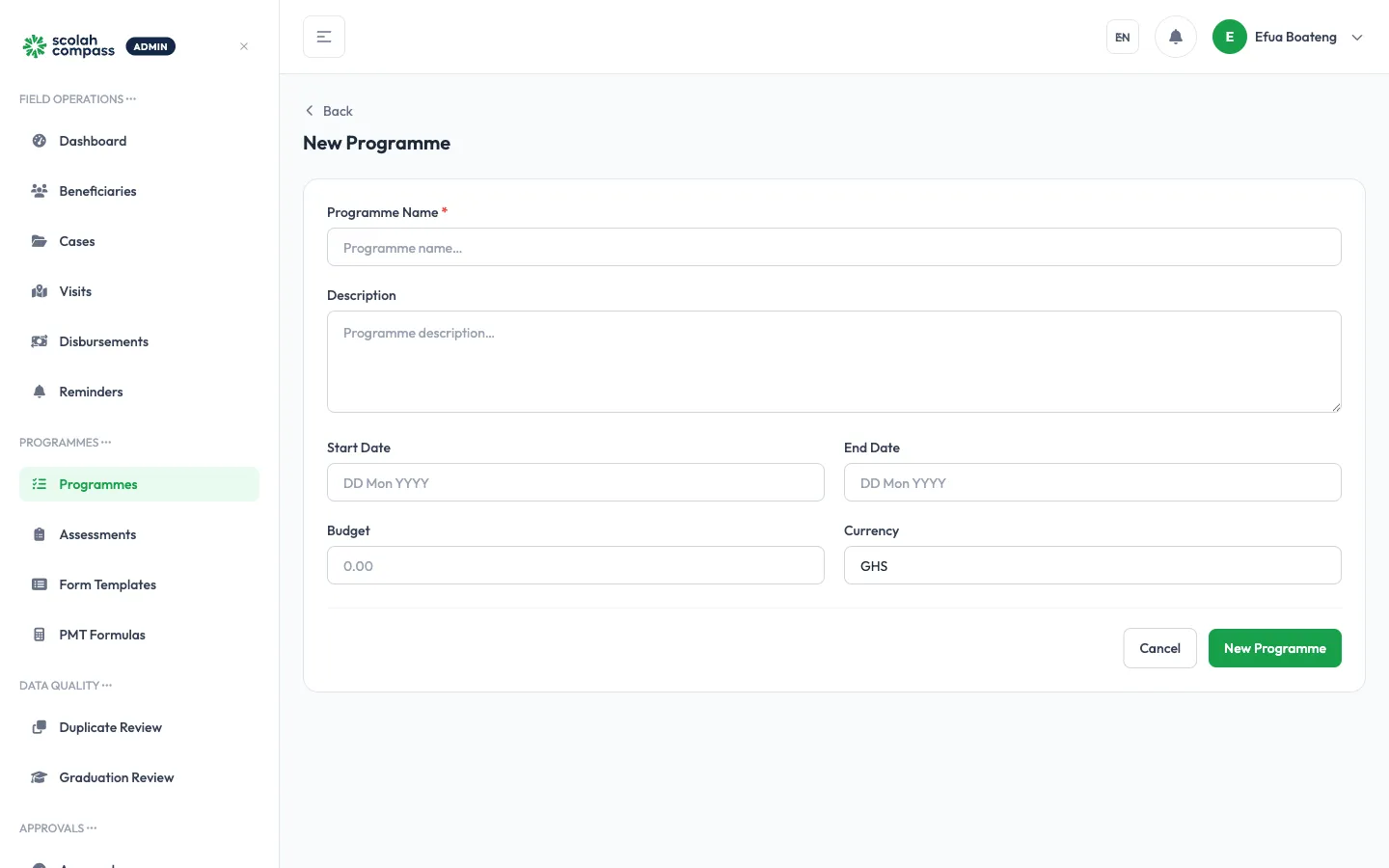Submit with green New Programme button
The height and width of the screenshot is (868, 1389).
[1274, 648]
